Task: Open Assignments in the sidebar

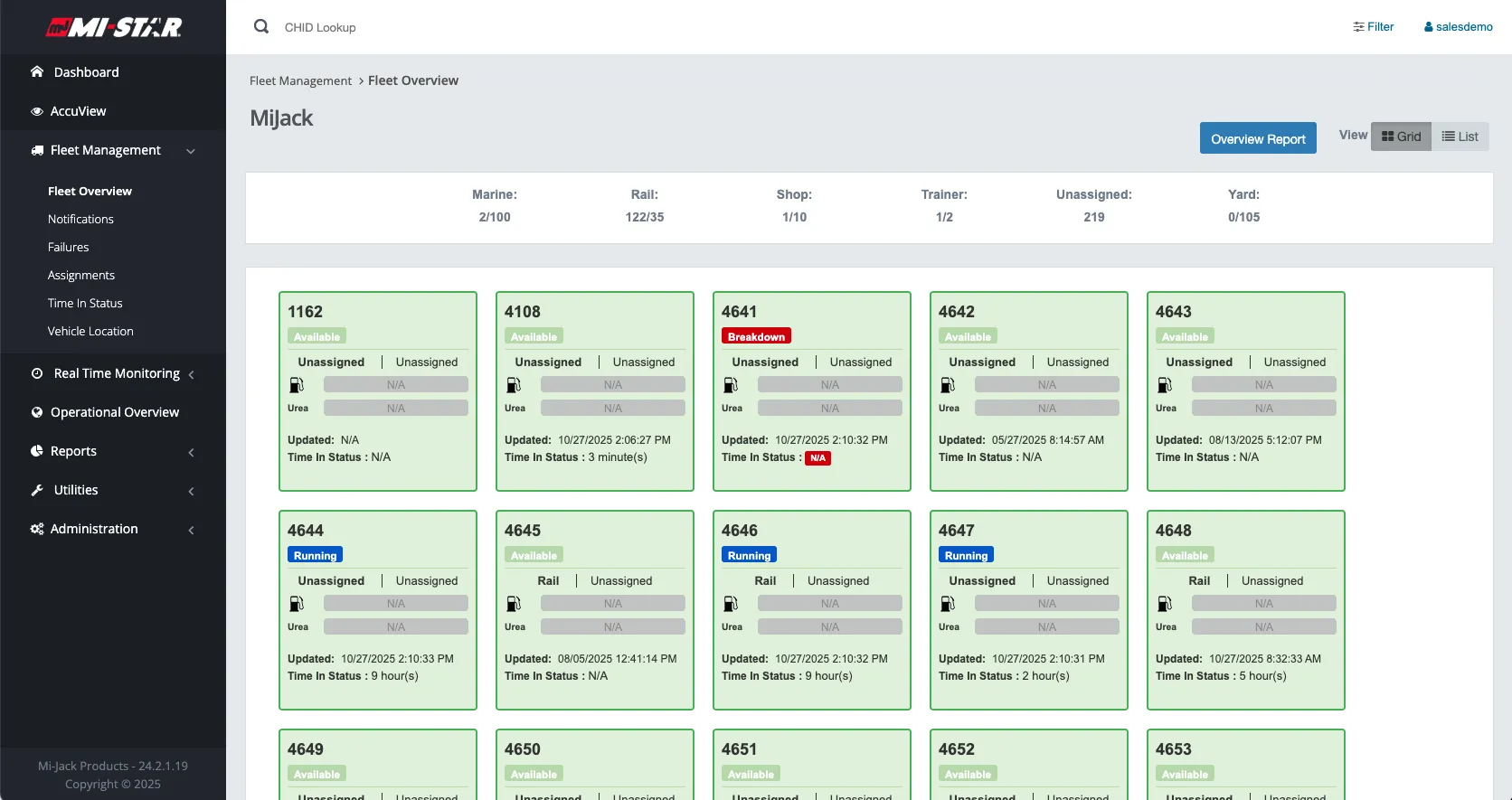Action: coord(81,275)
